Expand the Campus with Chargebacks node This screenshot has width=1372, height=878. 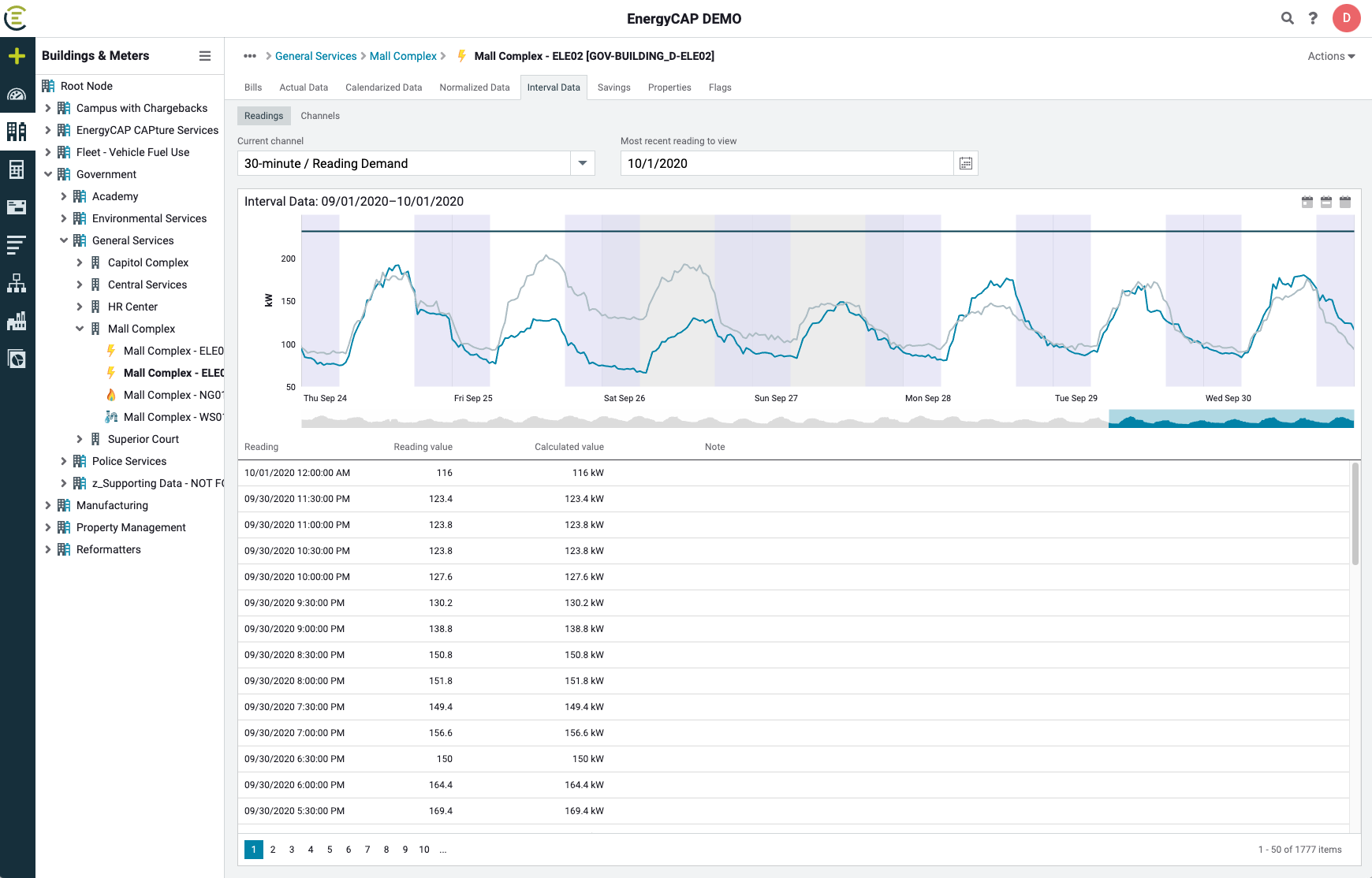pos(48,108)
